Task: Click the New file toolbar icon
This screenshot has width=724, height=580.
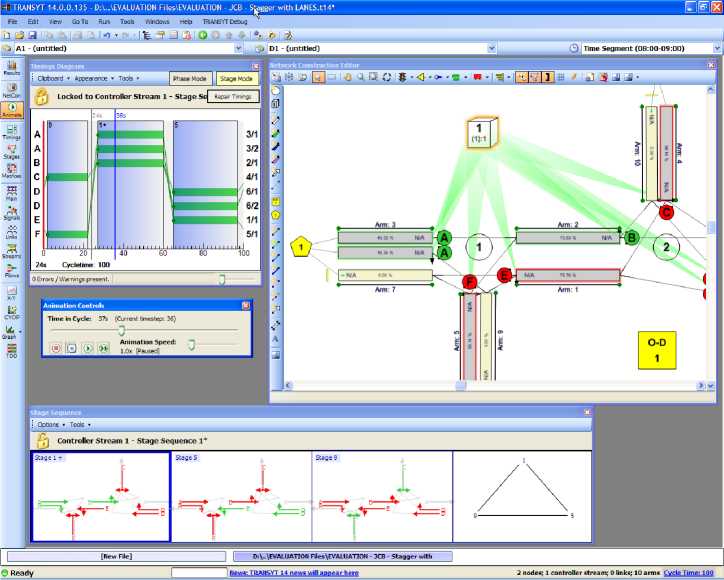Action: click(7, 35)
